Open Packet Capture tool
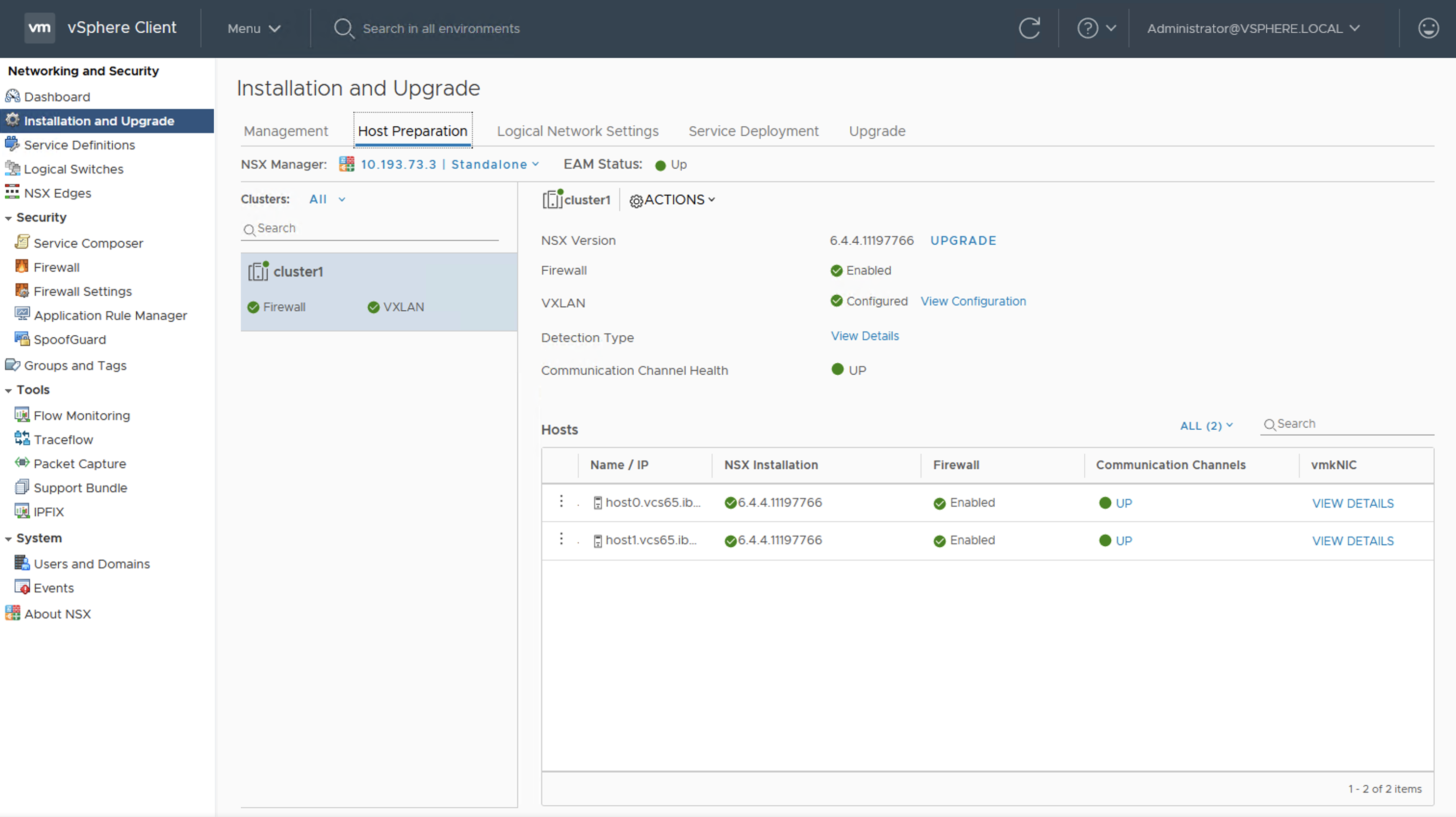 [80, 463]
